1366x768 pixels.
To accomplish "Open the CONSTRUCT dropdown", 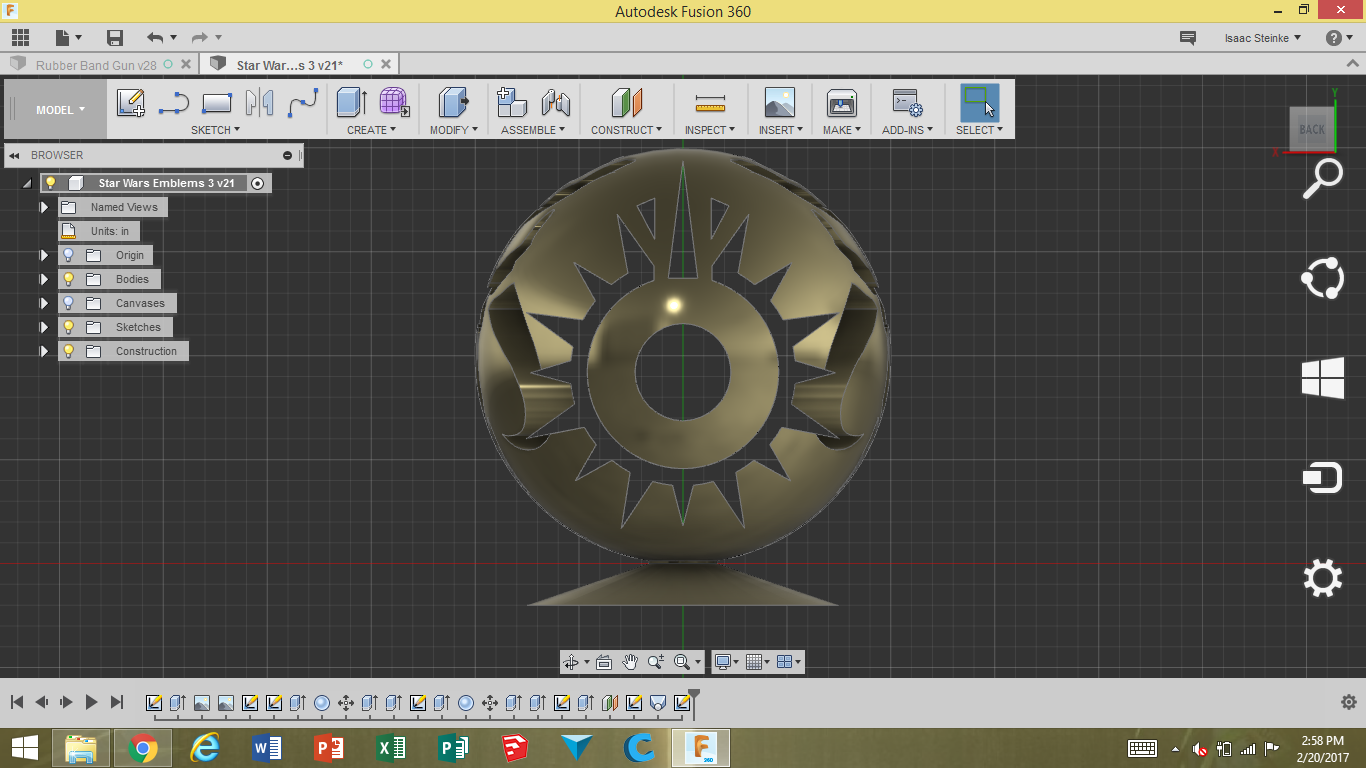I will click(x=626, y=130).
